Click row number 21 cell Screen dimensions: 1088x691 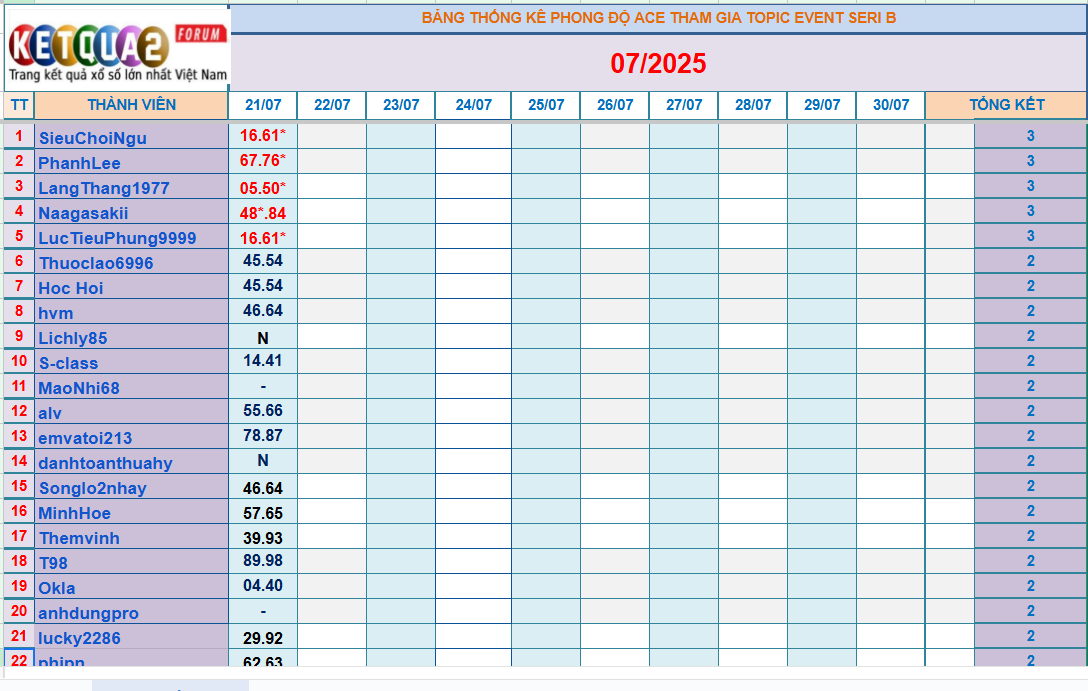[19, 635]
